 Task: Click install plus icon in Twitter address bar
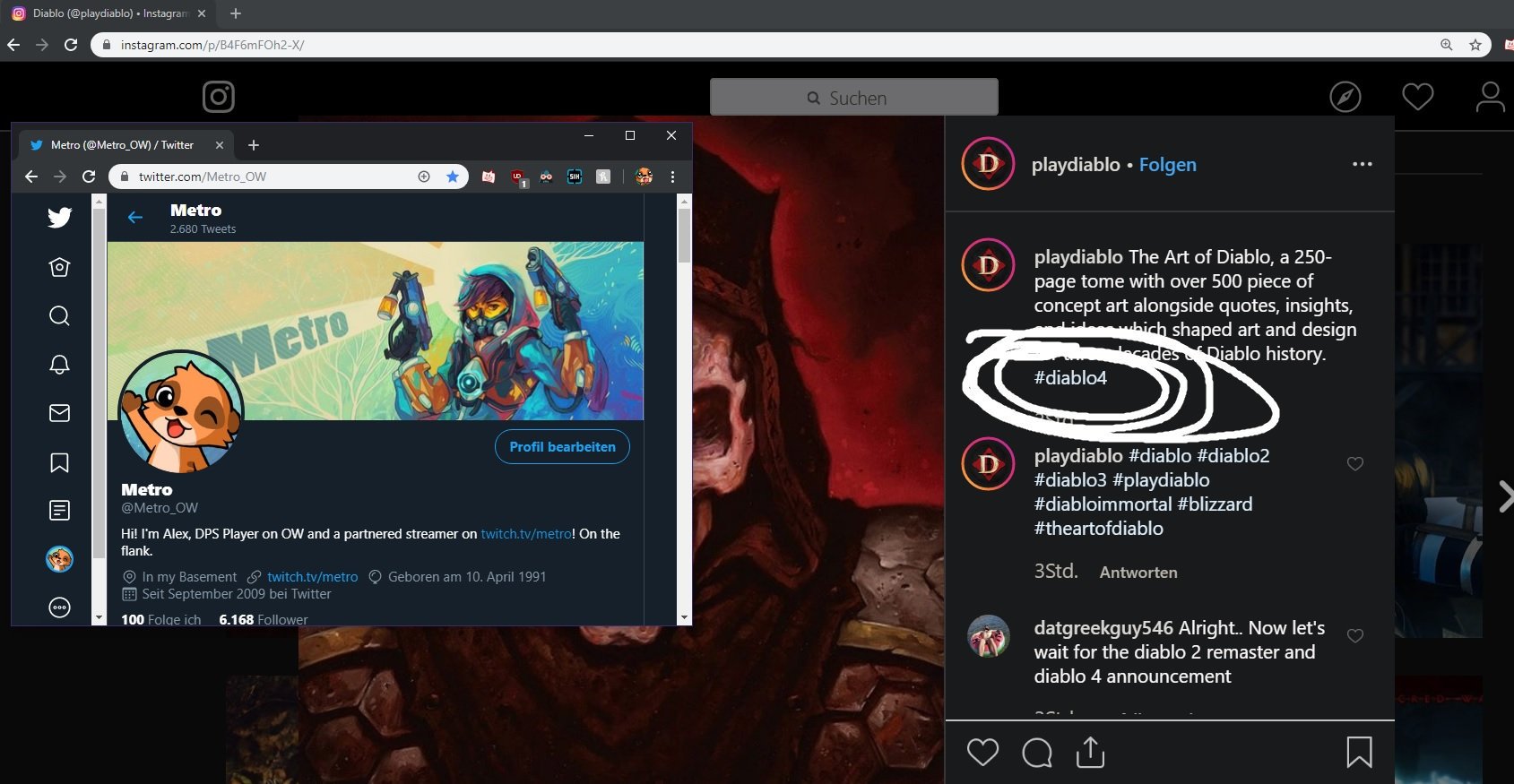424,177
